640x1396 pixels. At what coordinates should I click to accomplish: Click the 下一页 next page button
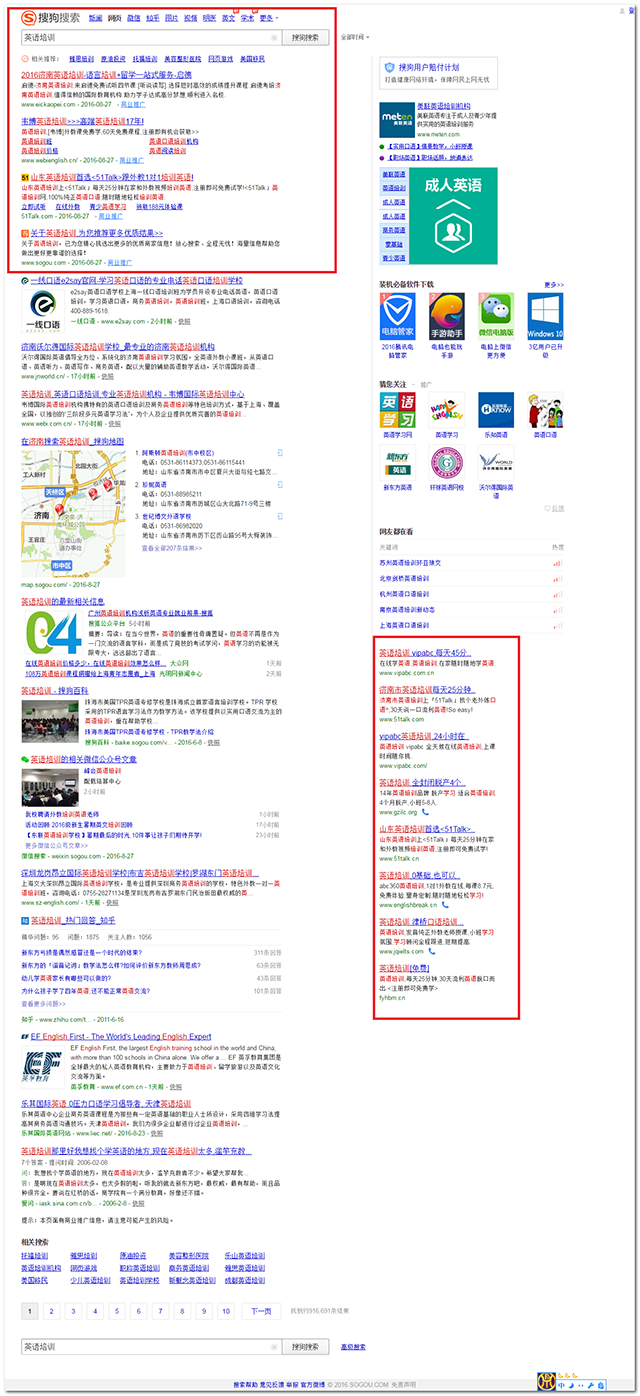(259, 1310)
